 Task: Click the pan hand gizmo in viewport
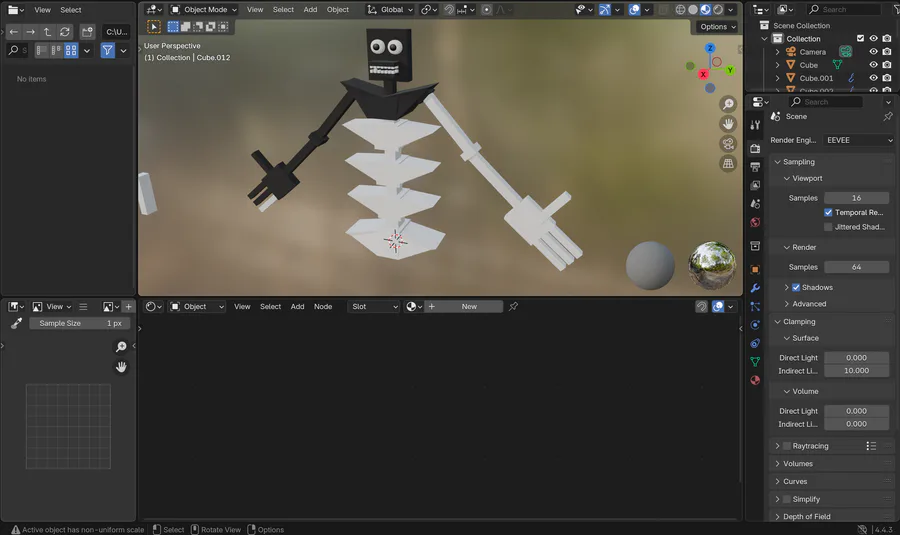[x=728, y=124]
